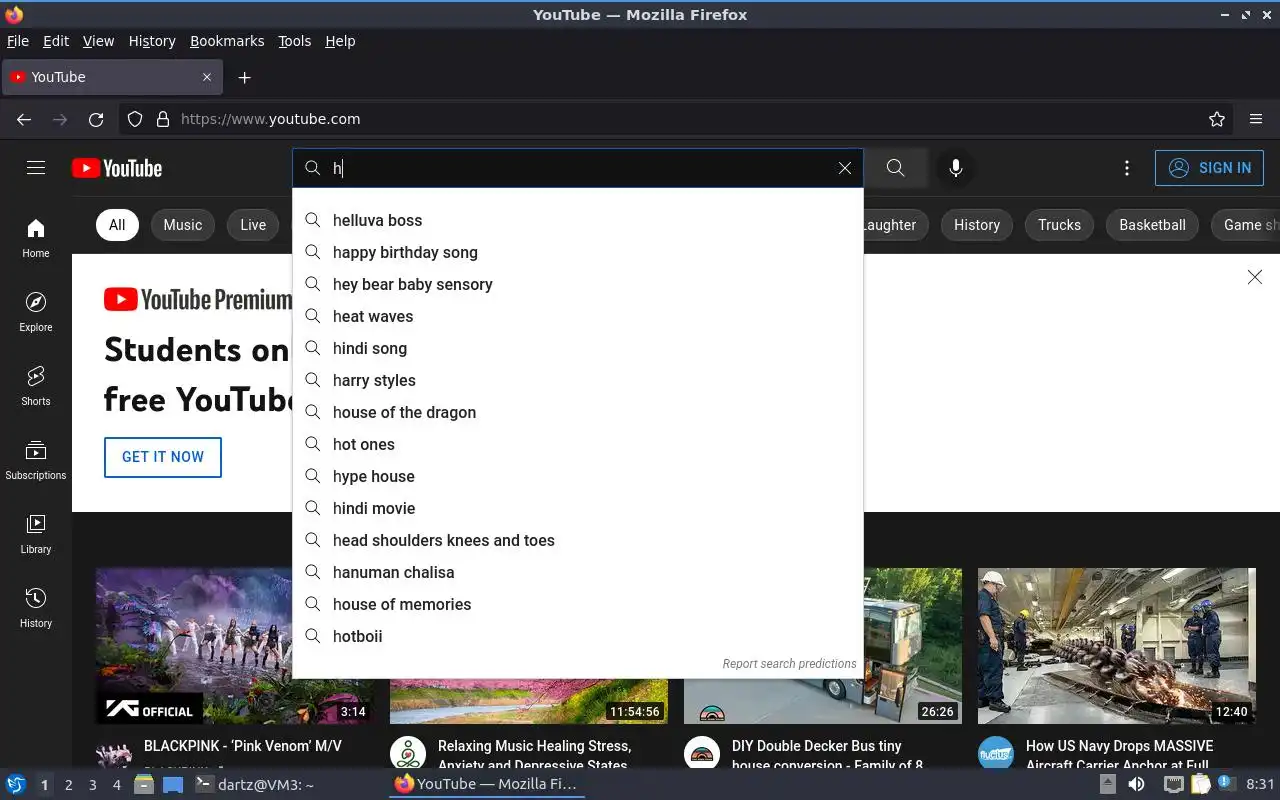Open a new Firefox tab
The image size is (1280, 800).
245,77
